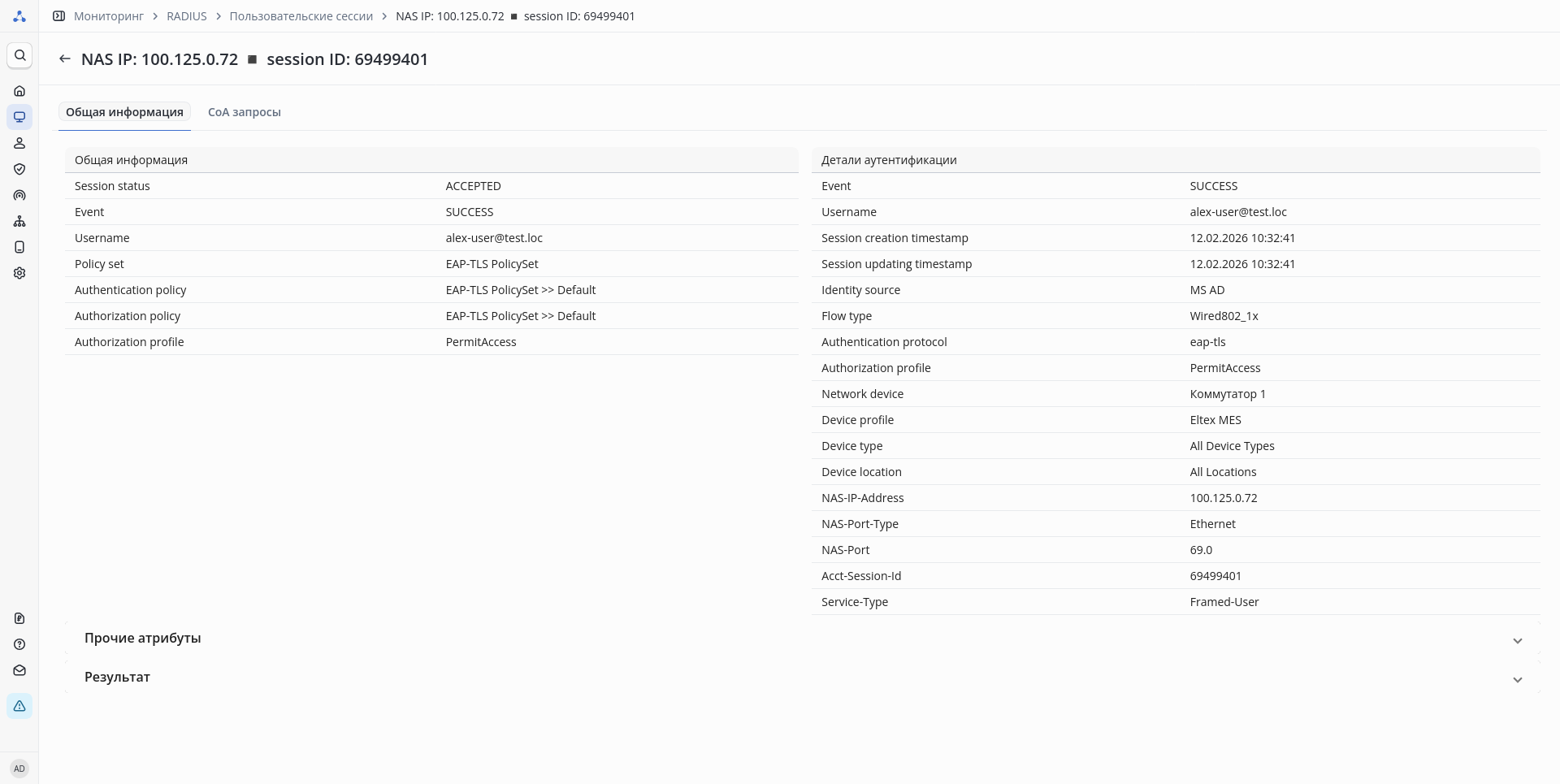The height and width of the screenshot is (784, 1560).
Task: Toggle the sidebar panel icon beside breadcrumbs
Action: [58, 16]
